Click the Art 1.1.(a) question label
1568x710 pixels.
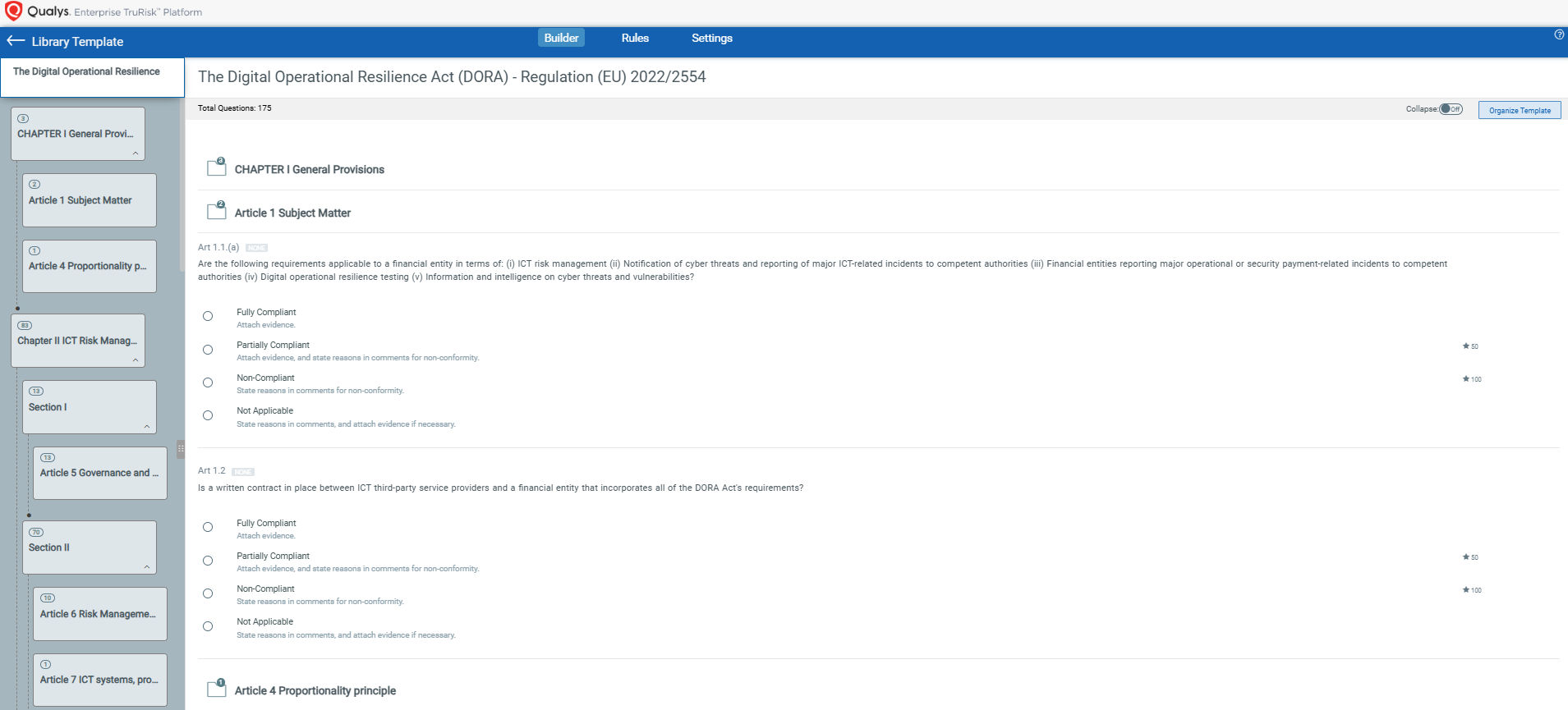click(x=218, y=247)
